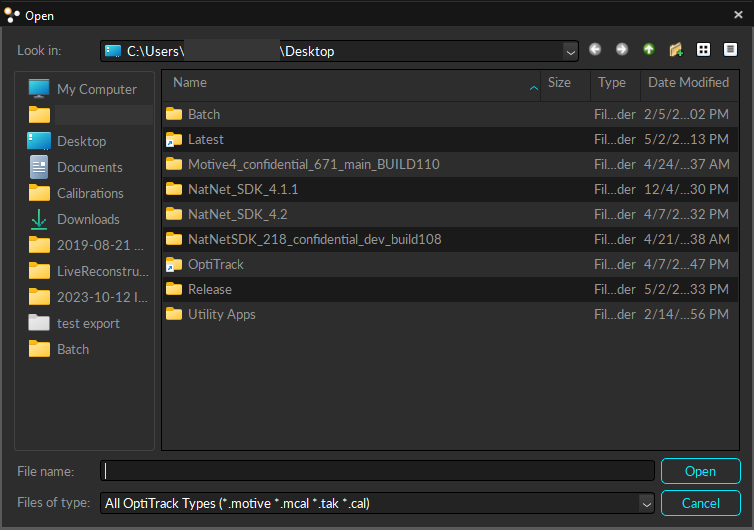754x530 pixels.
Task: Open Downloads from the sidebar
Action: [88, 219]
